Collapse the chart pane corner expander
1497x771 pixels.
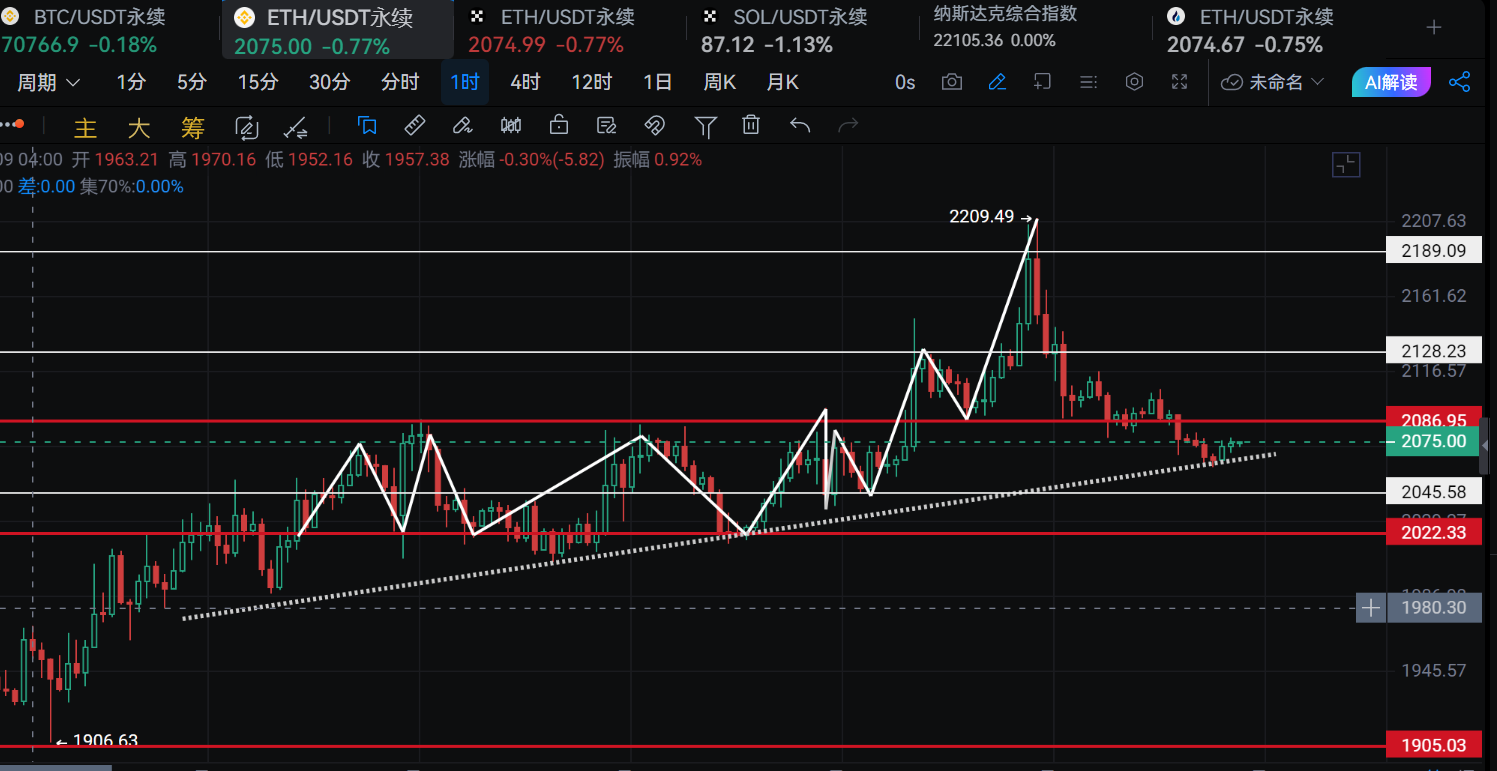(x=1347, y=166)
